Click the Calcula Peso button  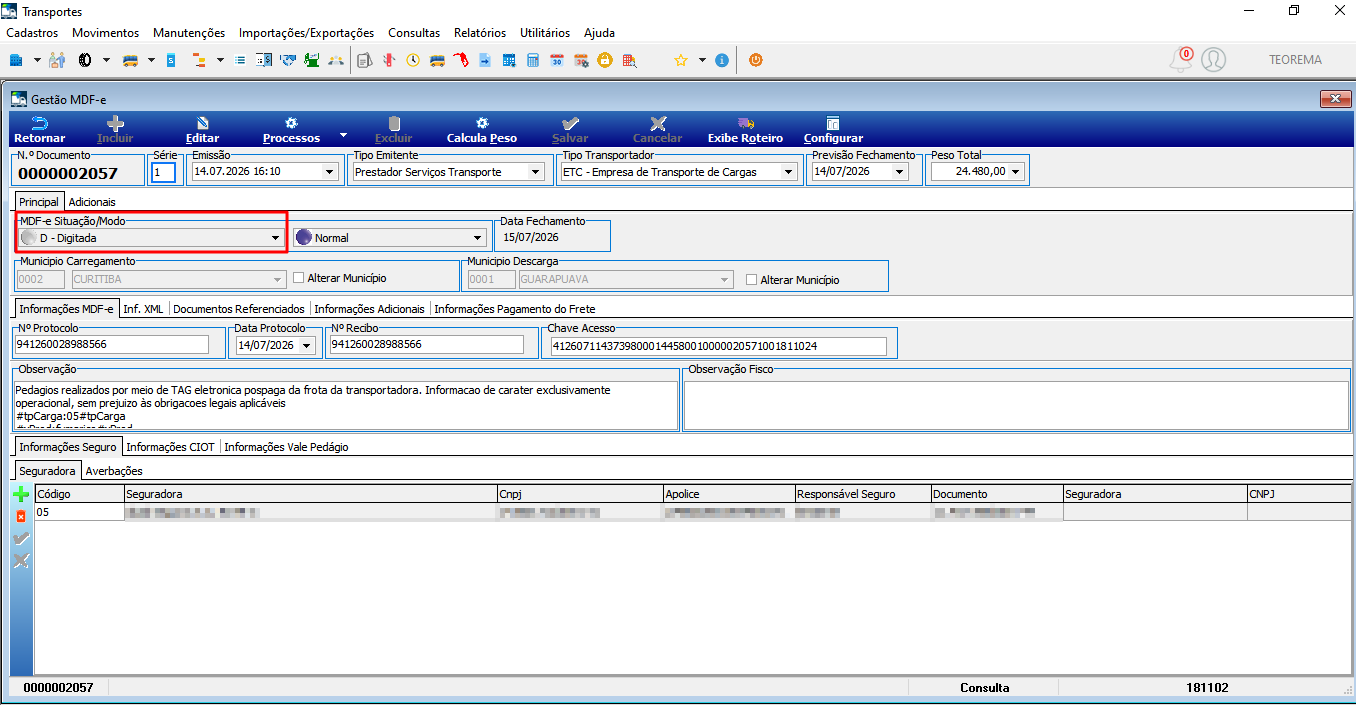(x=482, y=129)
